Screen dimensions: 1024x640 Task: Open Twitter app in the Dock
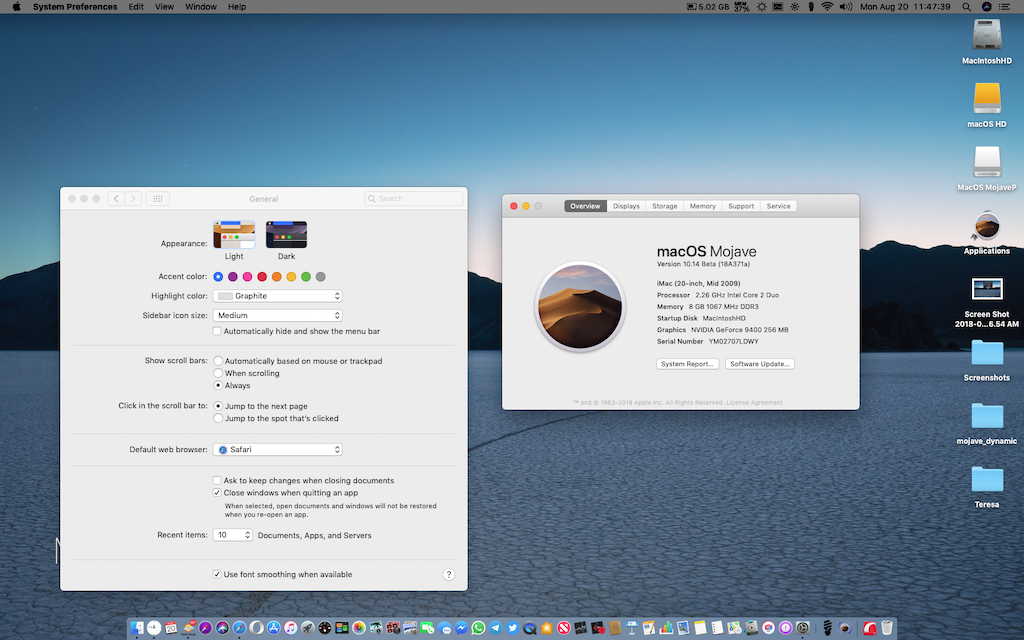(513, 628)
